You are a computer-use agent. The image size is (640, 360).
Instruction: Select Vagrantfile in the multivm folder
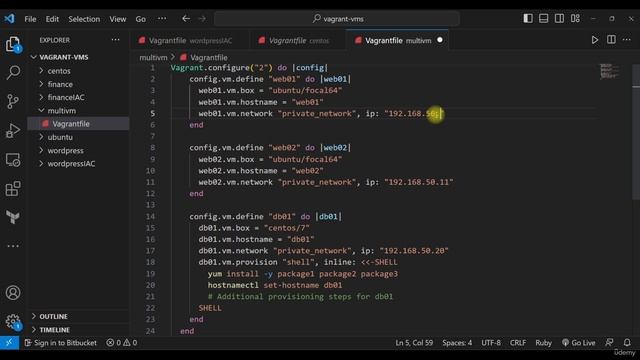[78, 124]
